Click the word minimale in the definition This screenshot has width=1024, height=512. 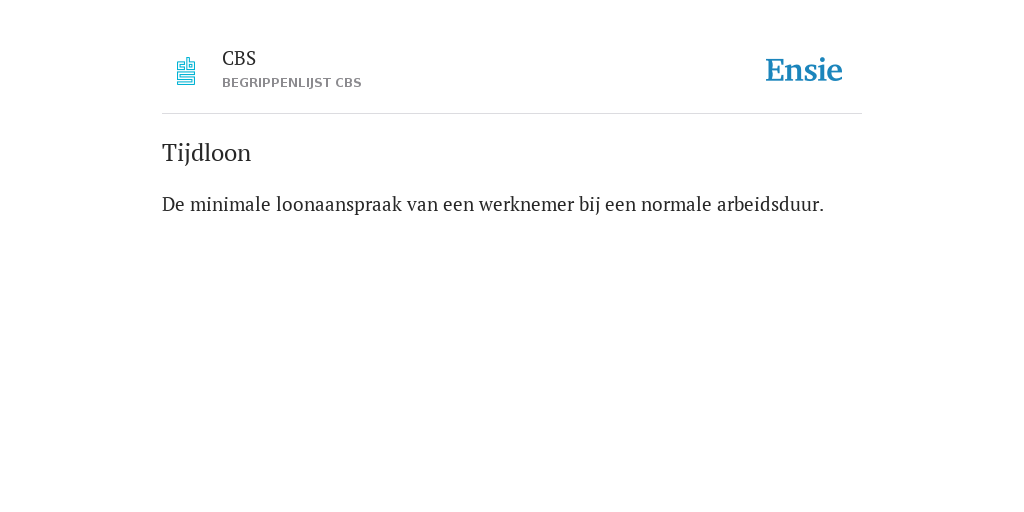tap(231, 204)
